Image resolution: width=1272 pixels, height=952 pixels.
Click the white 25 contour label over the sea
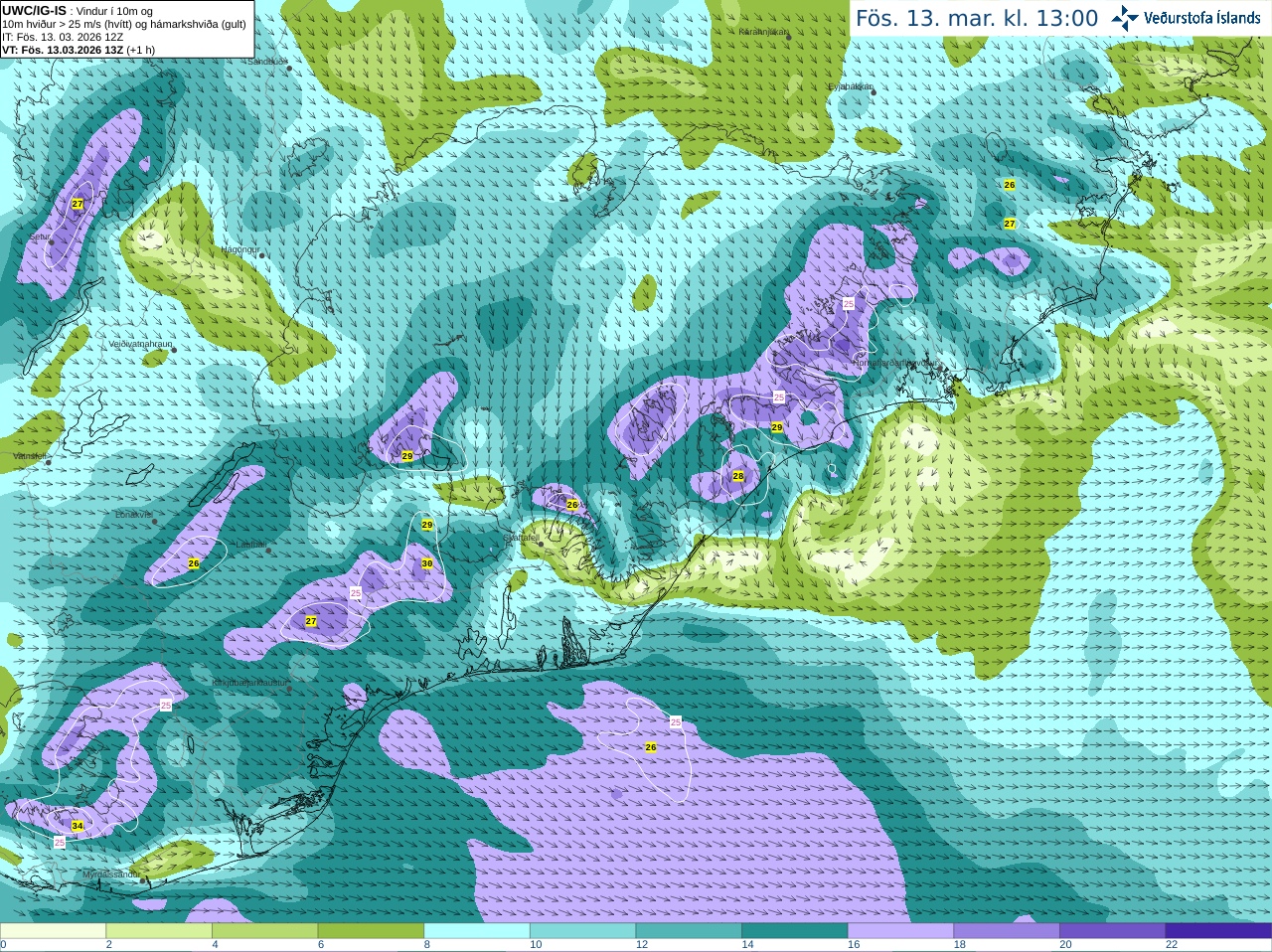click(676, 722)
